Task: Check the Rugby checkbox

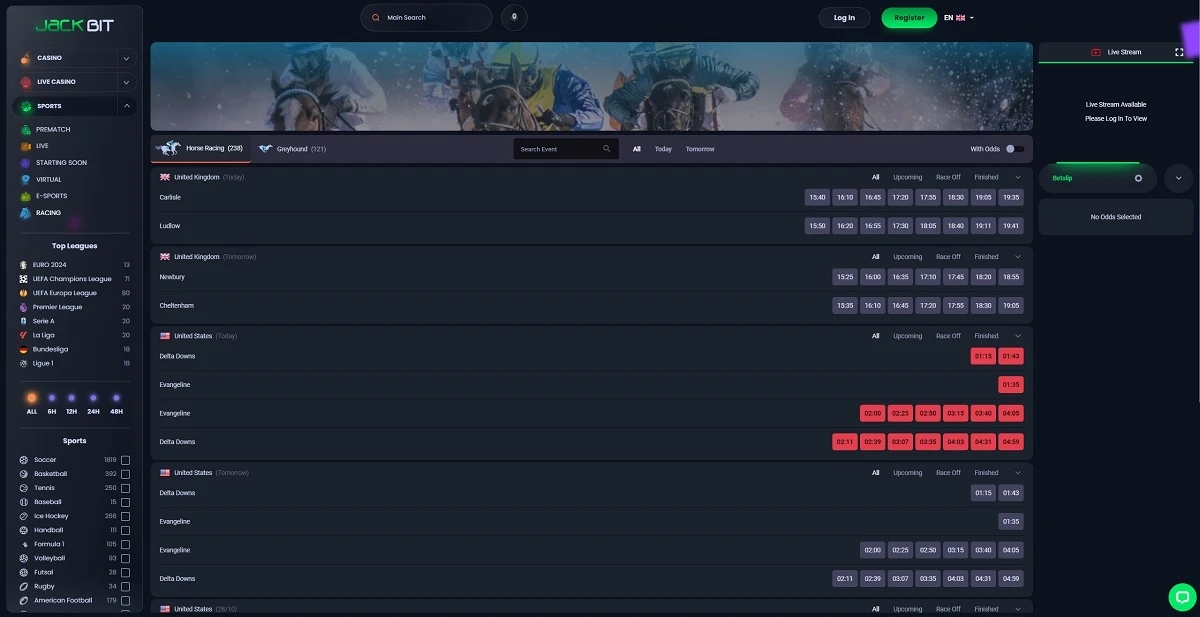Action: point(125,586)
